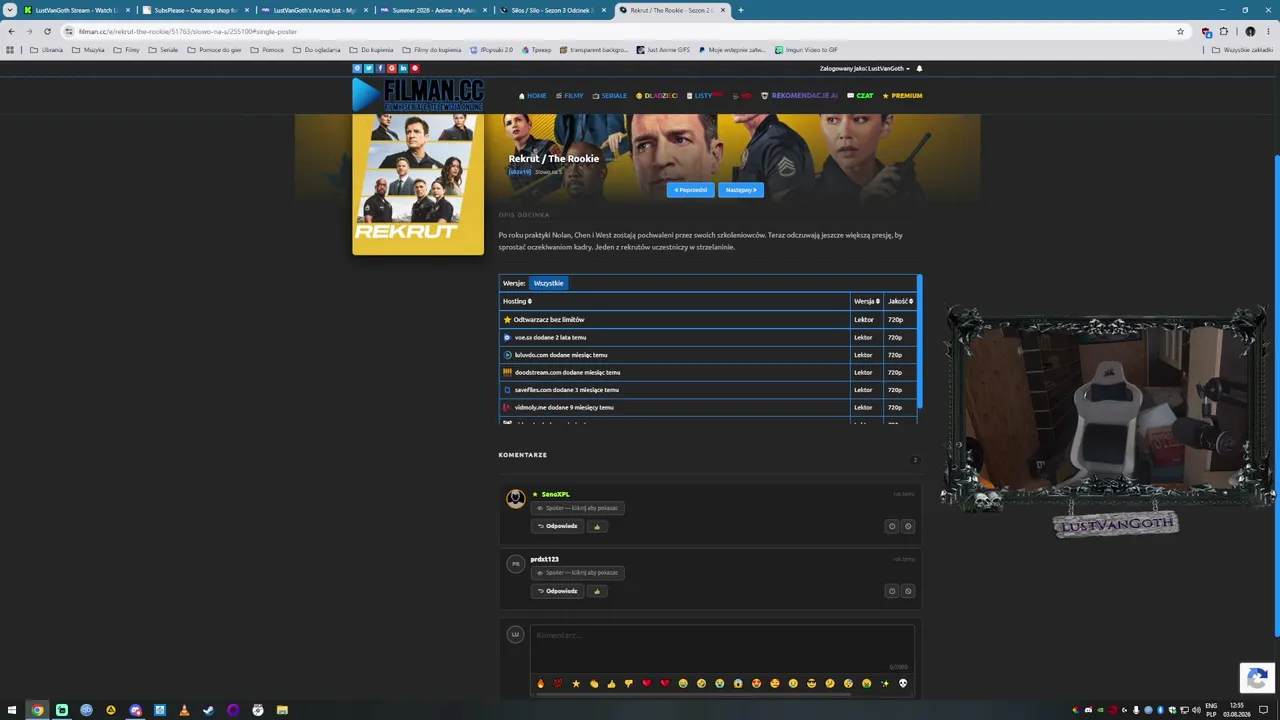
Task: Click the Rekrut series poster thumbnail
Action: 418,184
